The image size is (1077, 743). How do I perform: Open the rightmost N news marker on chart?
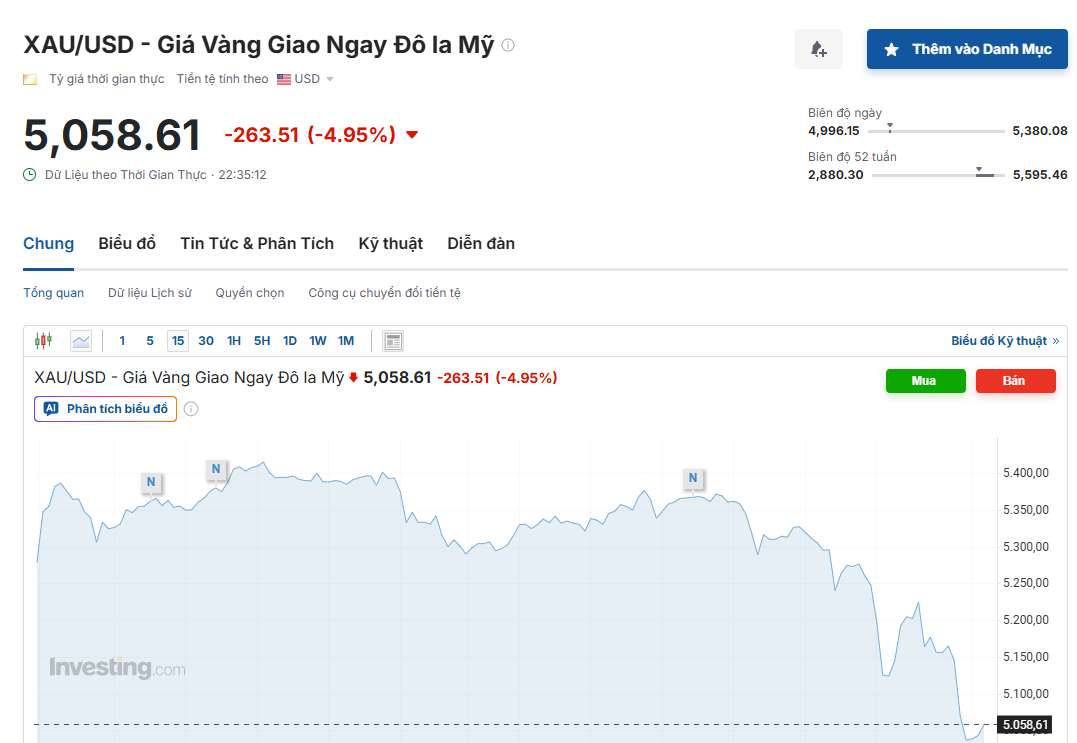point(693,478)
